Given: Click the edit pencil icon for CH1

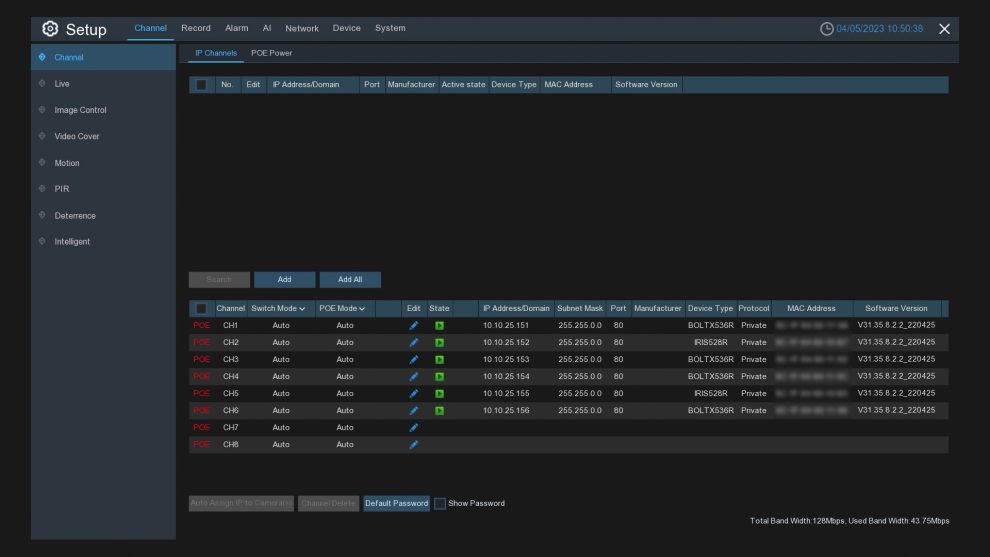Looking at the screenshot, I should 414,326.
